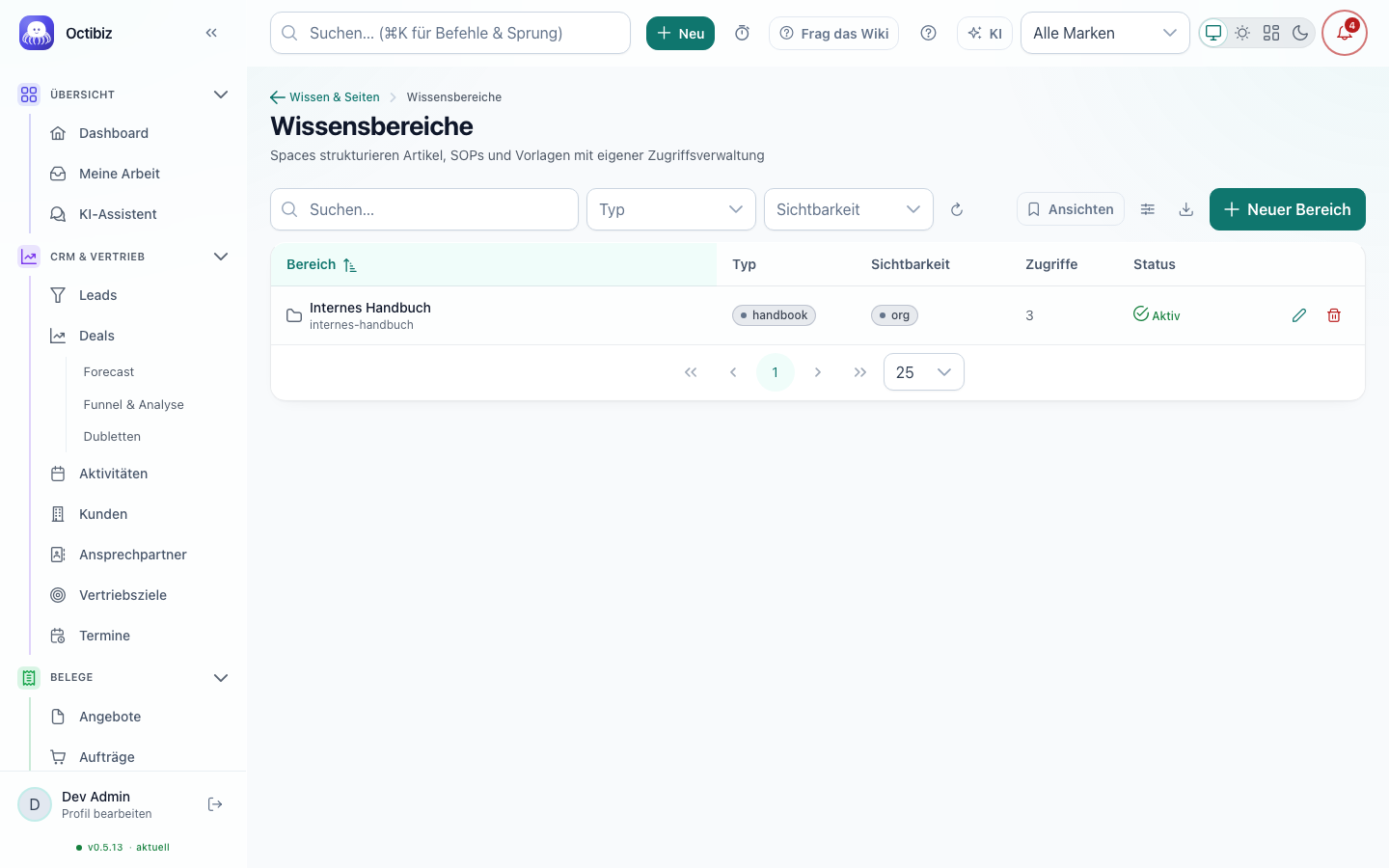Collapse the CRM & Vertrieb section
This screenshot has height=868, width=1389.
pyautogui.click(x=221, y=257)
